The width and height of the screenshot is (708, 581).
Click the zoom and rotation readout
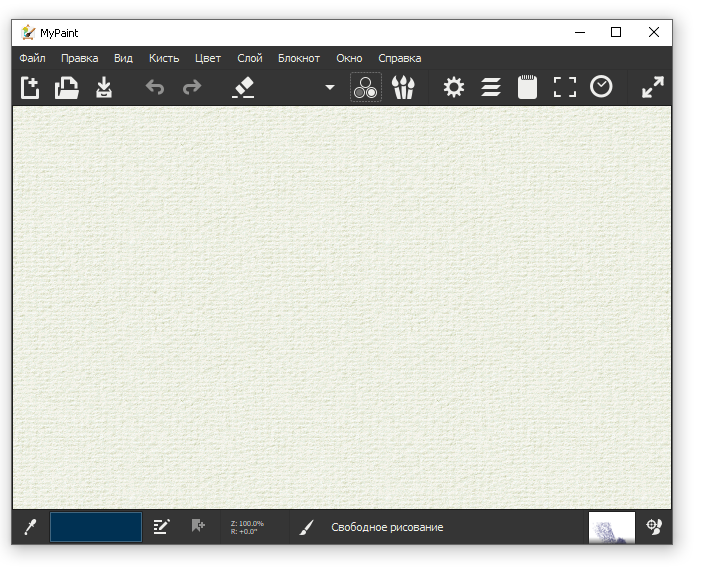(247, 528)
